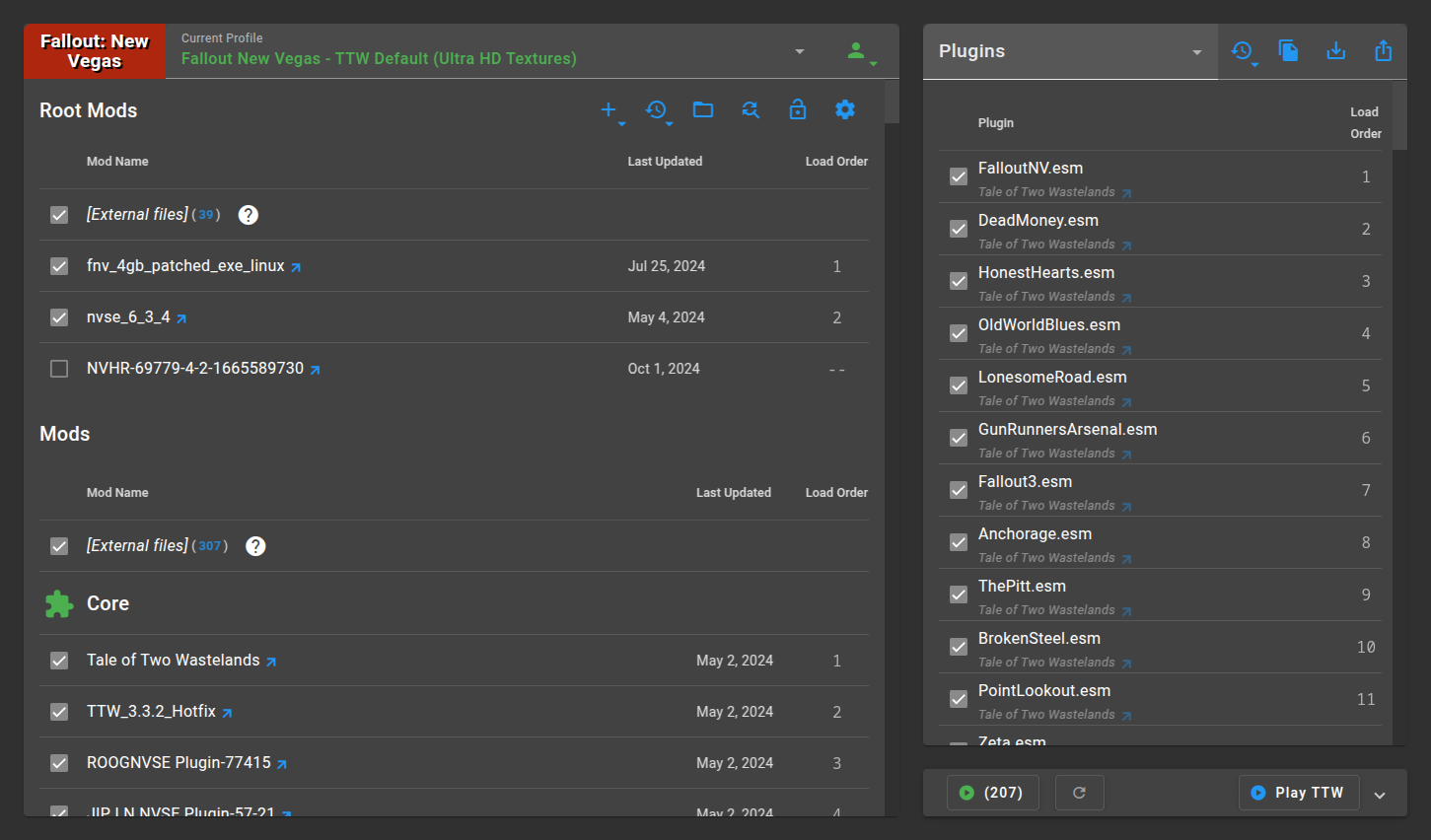
Task: Open the plugins history dropdown caret
Action: 1255,65
